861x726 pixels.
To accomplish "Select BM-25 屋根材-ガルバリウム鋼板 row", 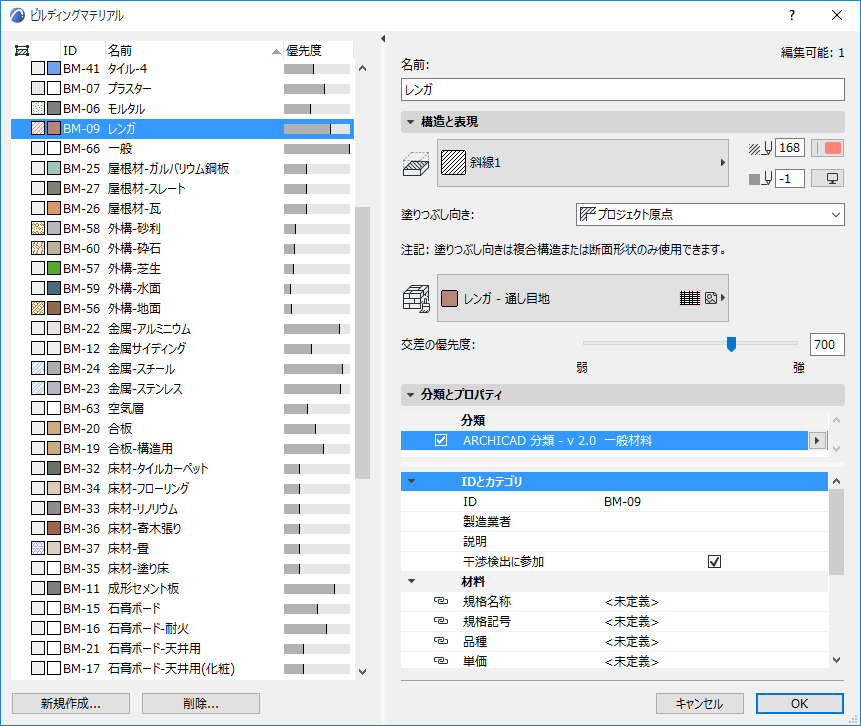I will tap(182, 169).
